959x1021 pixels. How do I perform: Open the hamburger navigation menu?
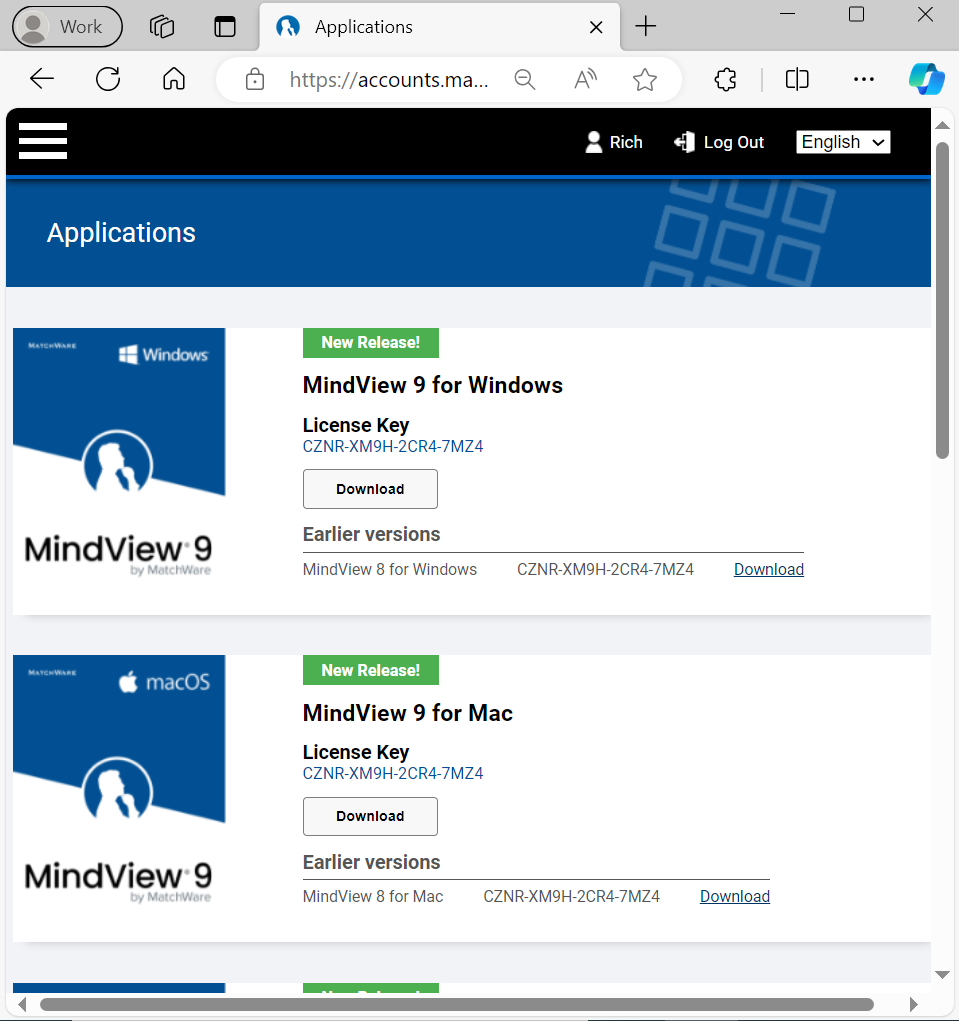(42, 141)
